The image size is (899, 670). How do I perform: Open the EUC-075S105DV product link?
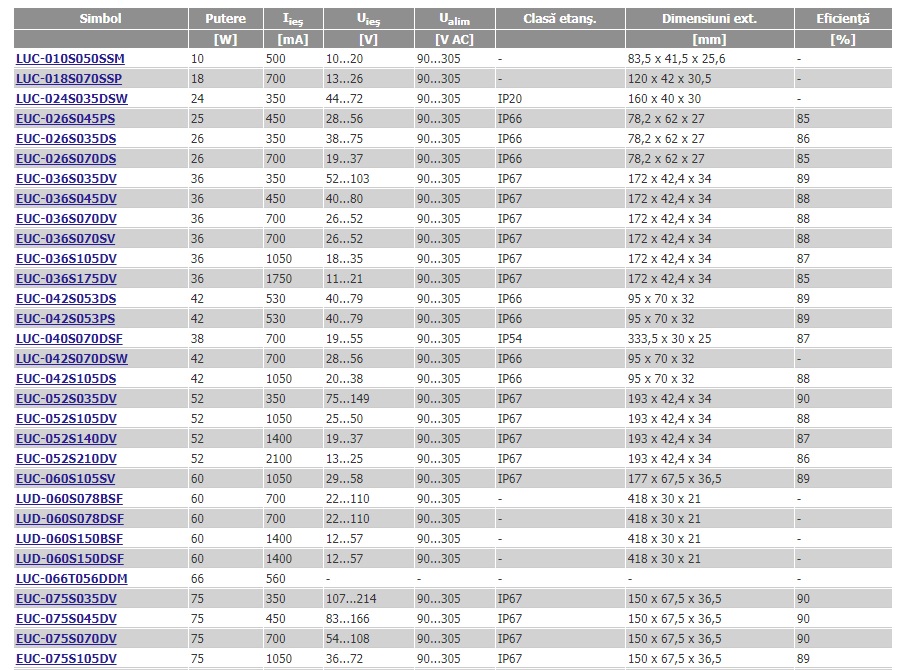[x=66, y=659]
